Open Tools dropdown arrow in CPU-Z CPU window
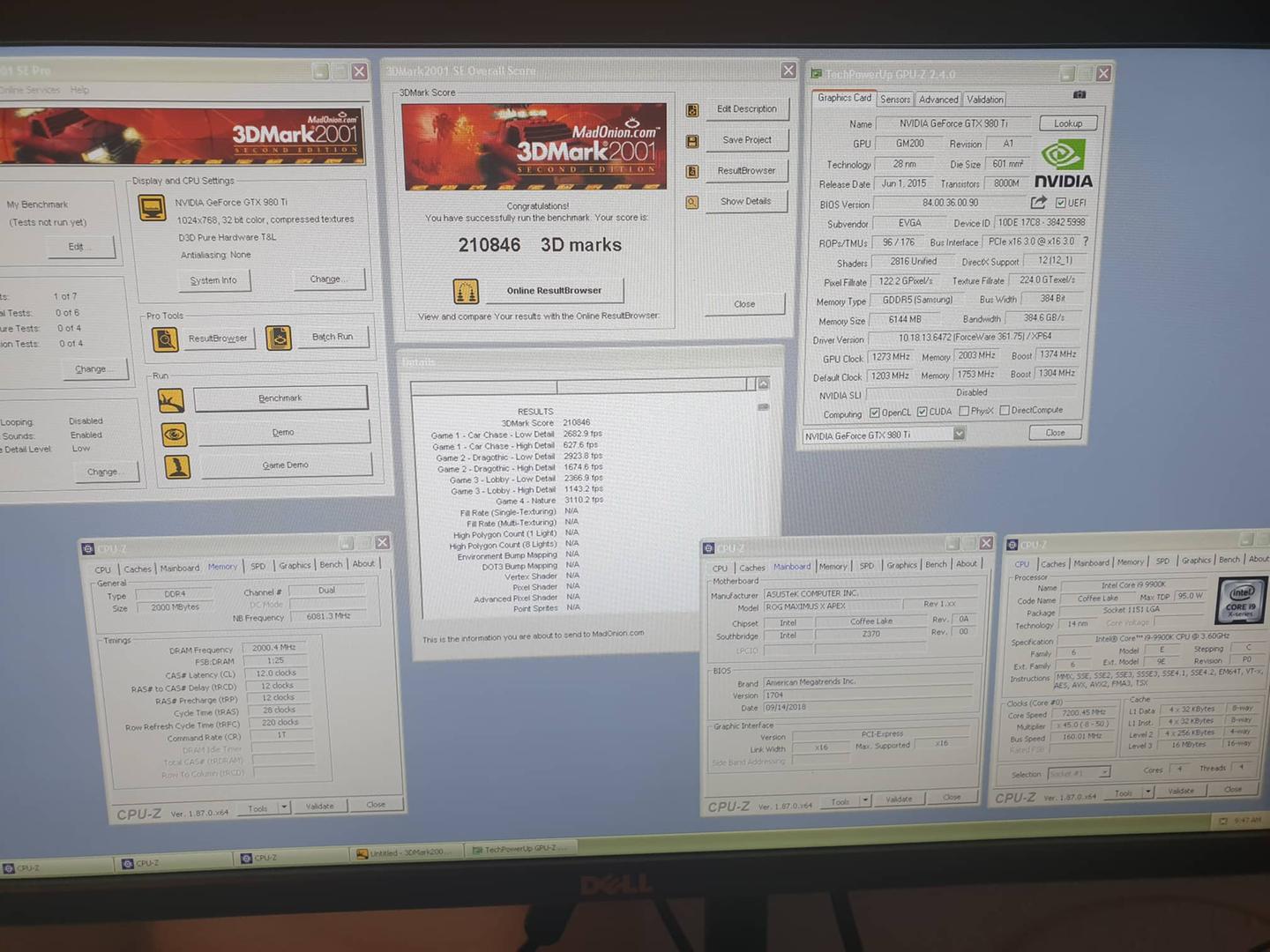This screenshot has height=952, width=1270. tap(1148, 792)
